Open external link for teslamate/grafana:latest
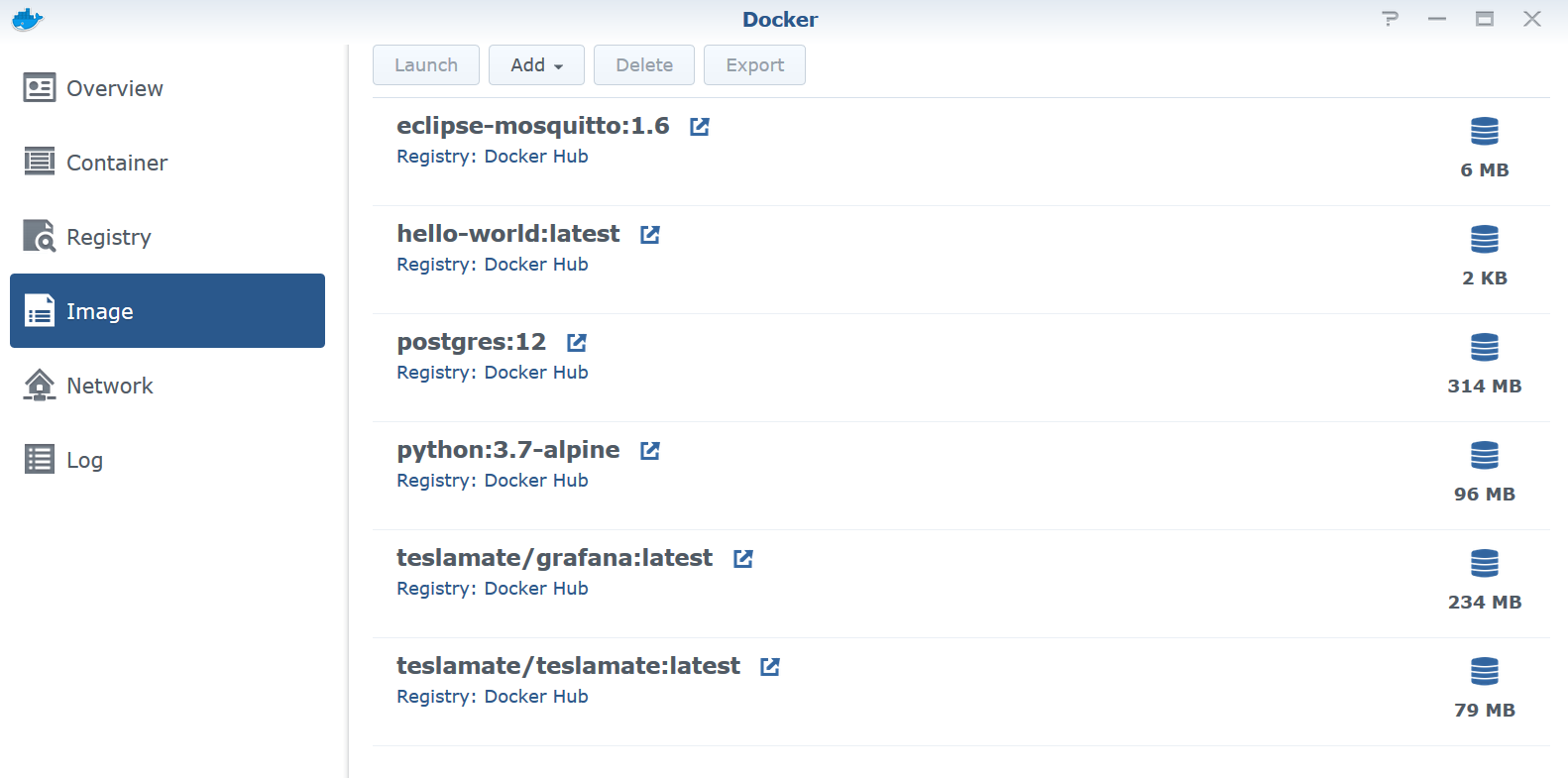This screenshot has width=1568, height=778. (x=743, y=558)
